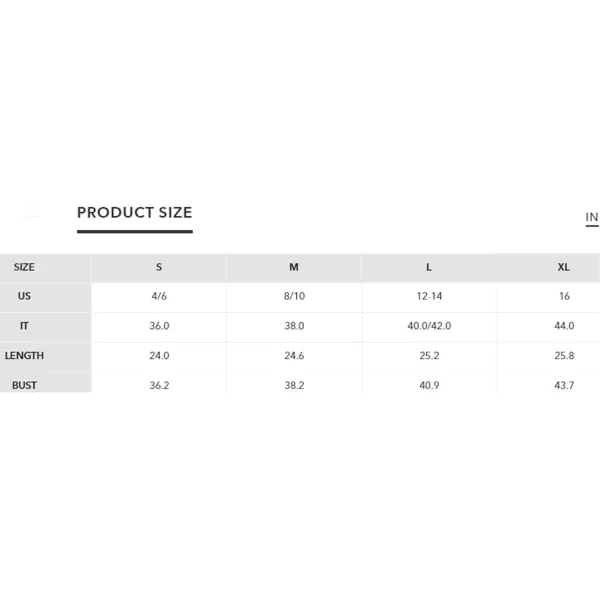
Task: Select the L size column header
Action: click(x=429, y=267)
